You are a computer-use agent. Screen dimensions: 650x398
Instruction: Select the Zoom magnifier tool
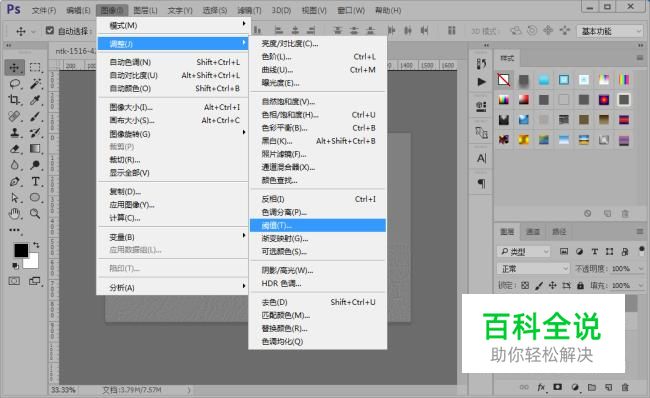[x=35, y=214]
